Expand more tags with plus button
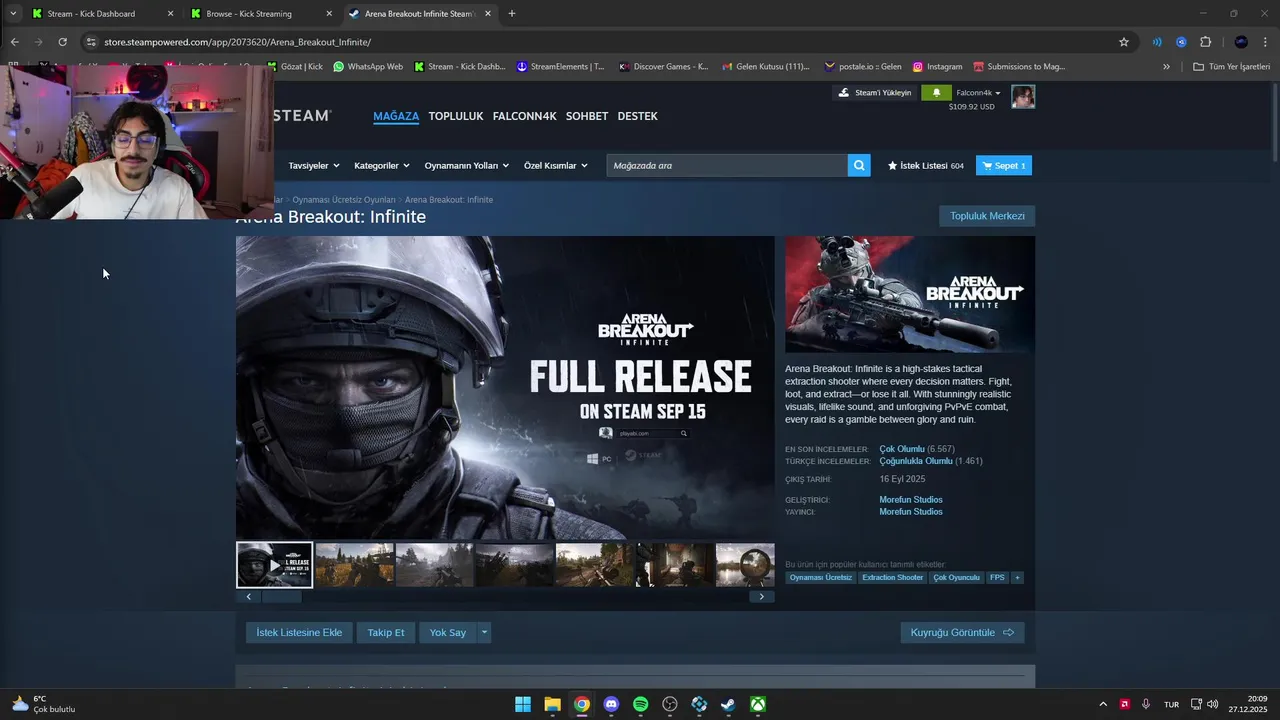 [1017, 577]
